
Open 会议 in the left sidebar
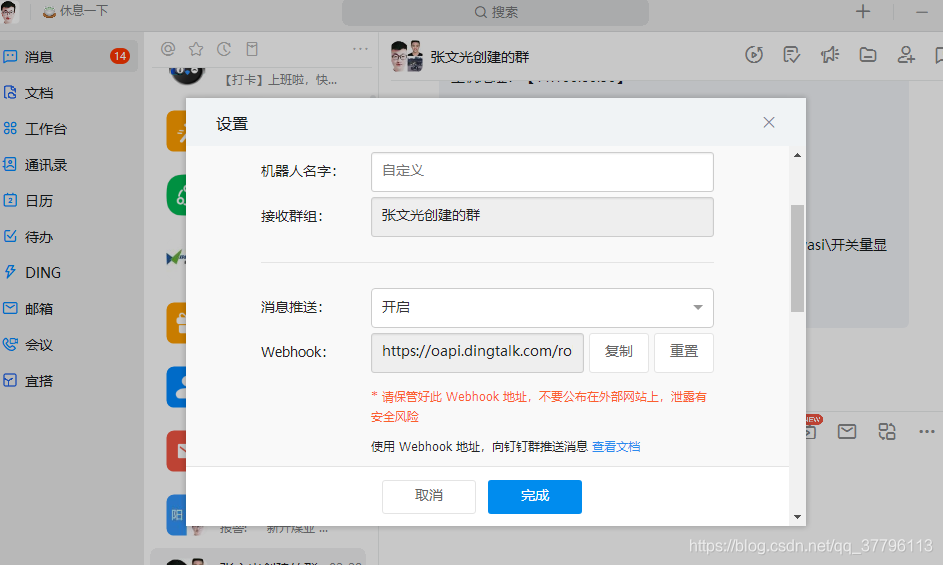pyautogui.click(x=29, y=345)
